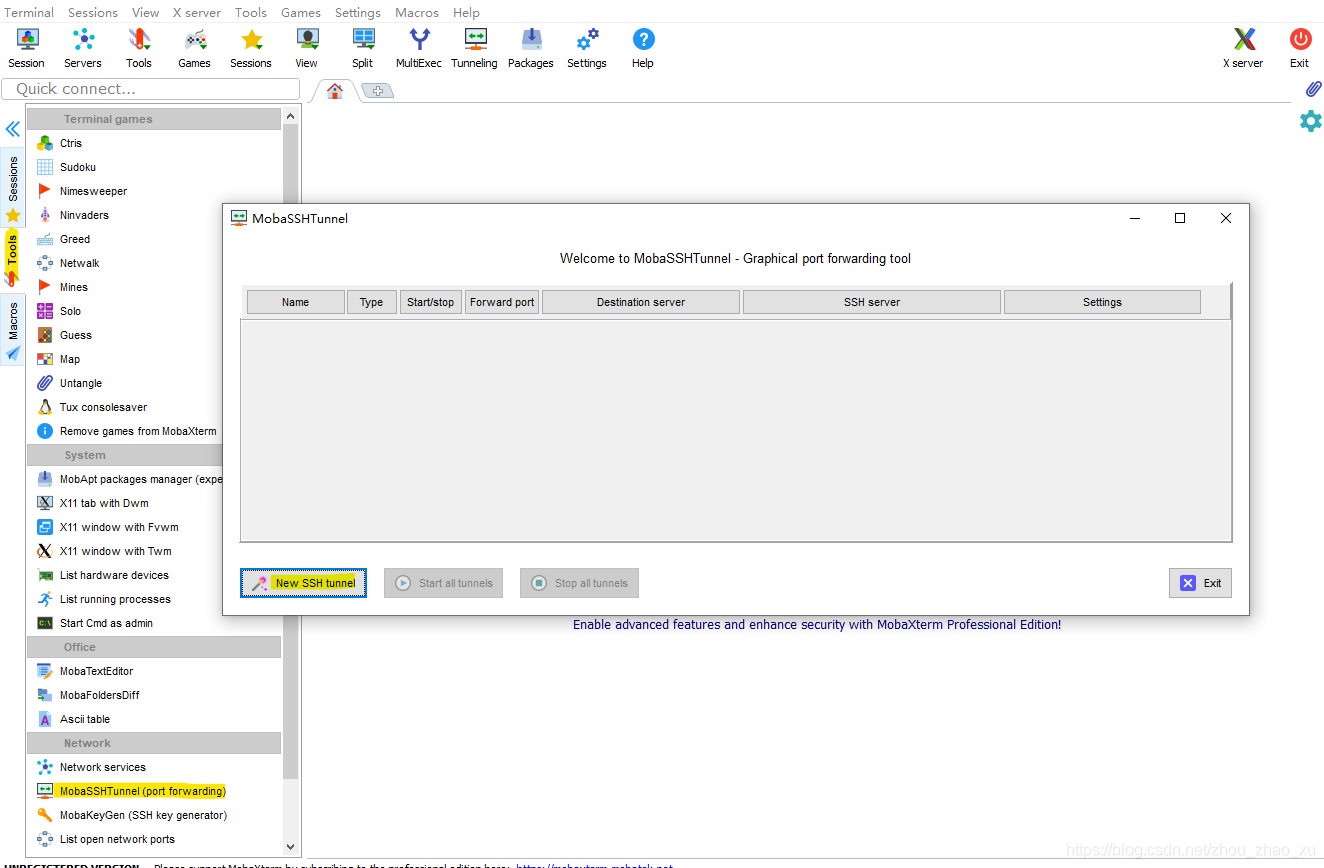The height and width of the screenshot is (868, 1324).
Task: Exit the MobaSSHTunnel dialog
Action: coord(1200,582)
